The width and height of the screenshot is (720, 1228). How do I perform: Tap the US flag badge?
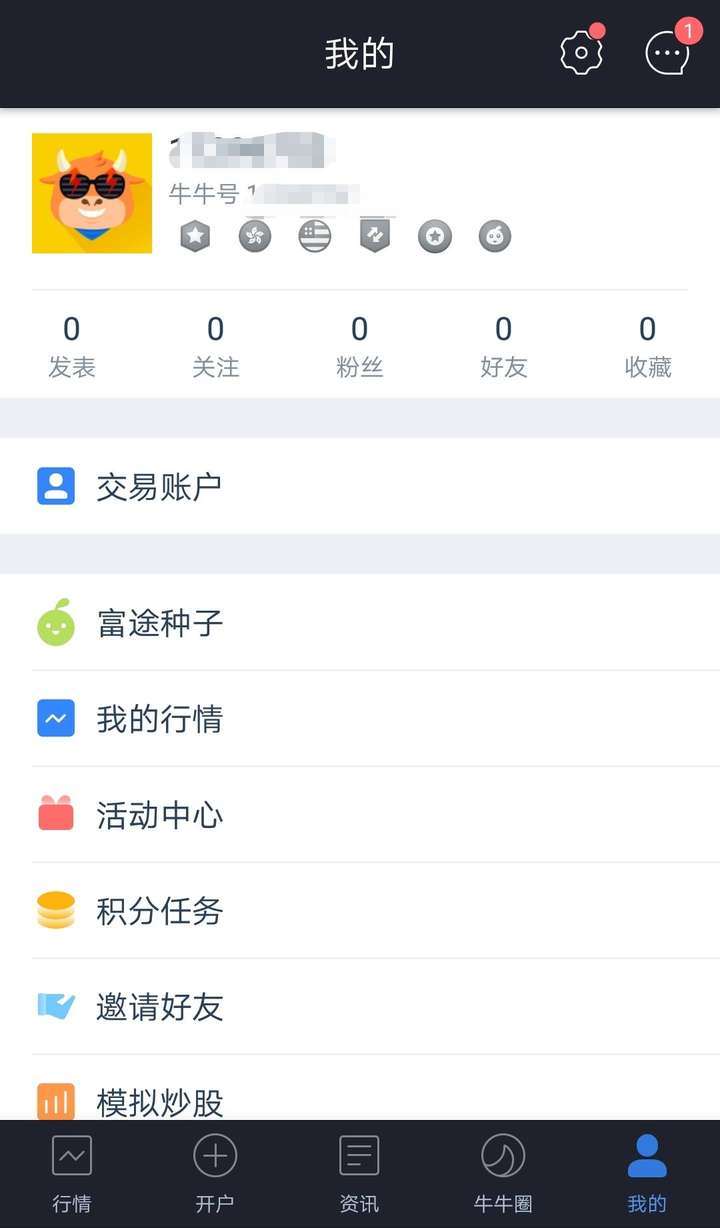tap(315, 236)
